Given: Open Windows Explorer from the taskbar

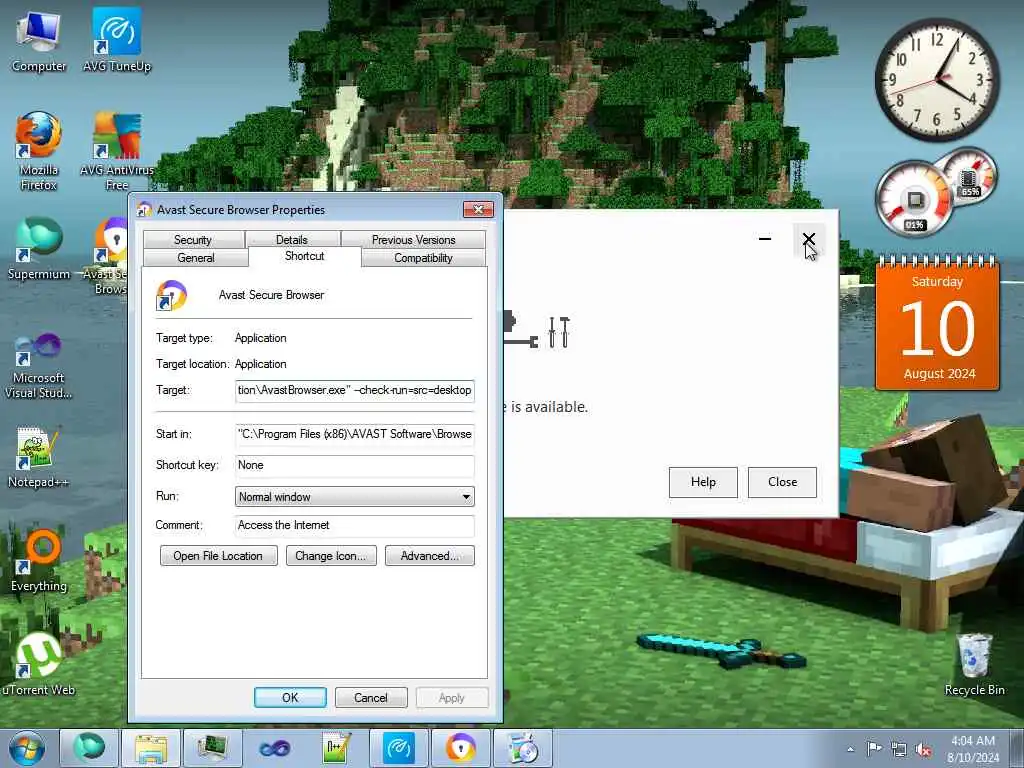Looking at the screenshot, I should coord(151,748).
